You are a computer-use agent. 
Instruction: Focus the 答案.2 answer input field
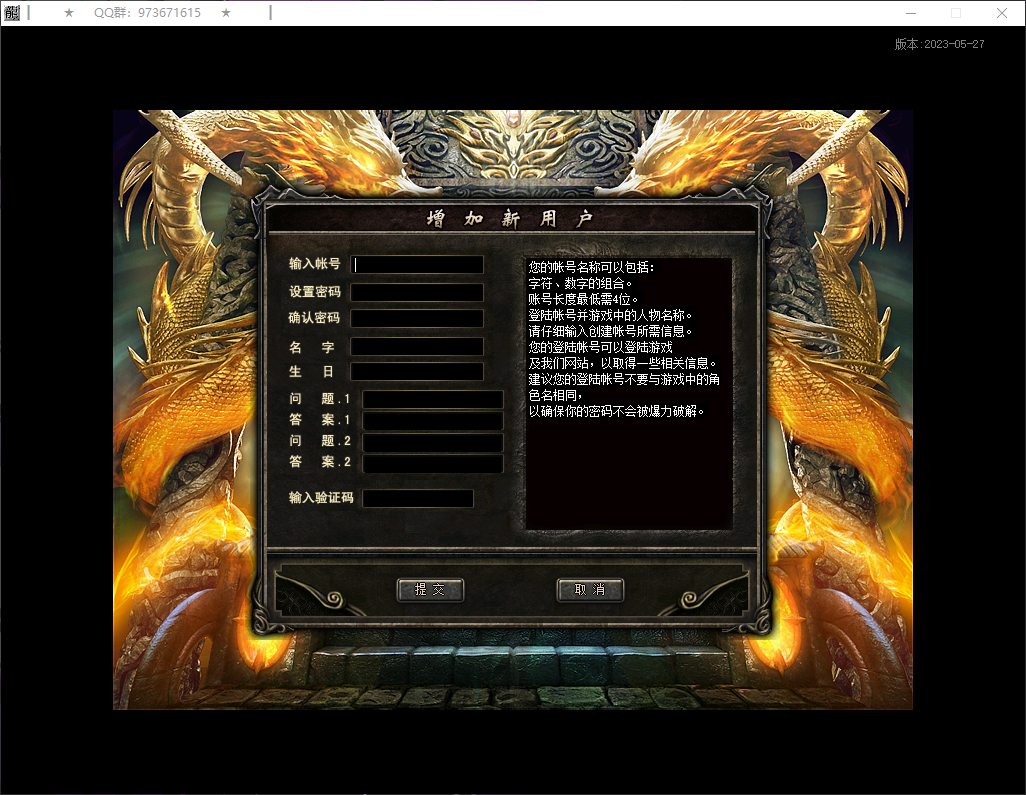tap(433, 463)
